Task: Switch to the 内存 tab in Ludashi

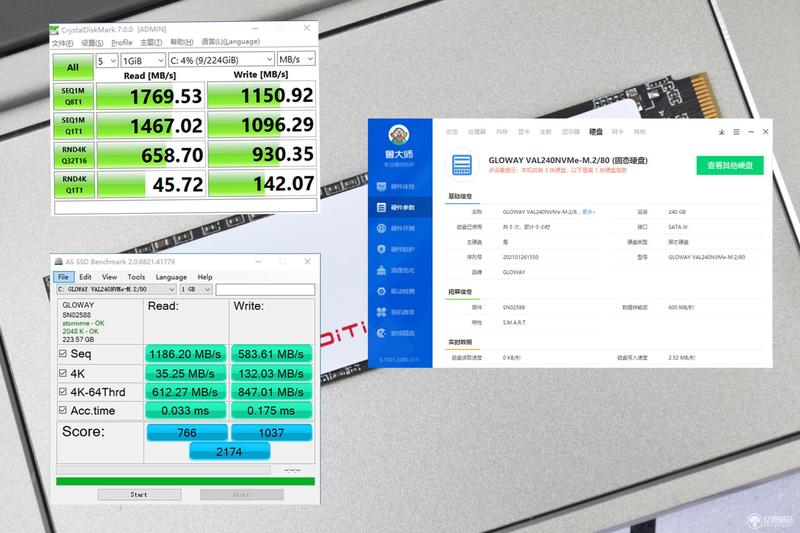Action: [x=502, y=132]
